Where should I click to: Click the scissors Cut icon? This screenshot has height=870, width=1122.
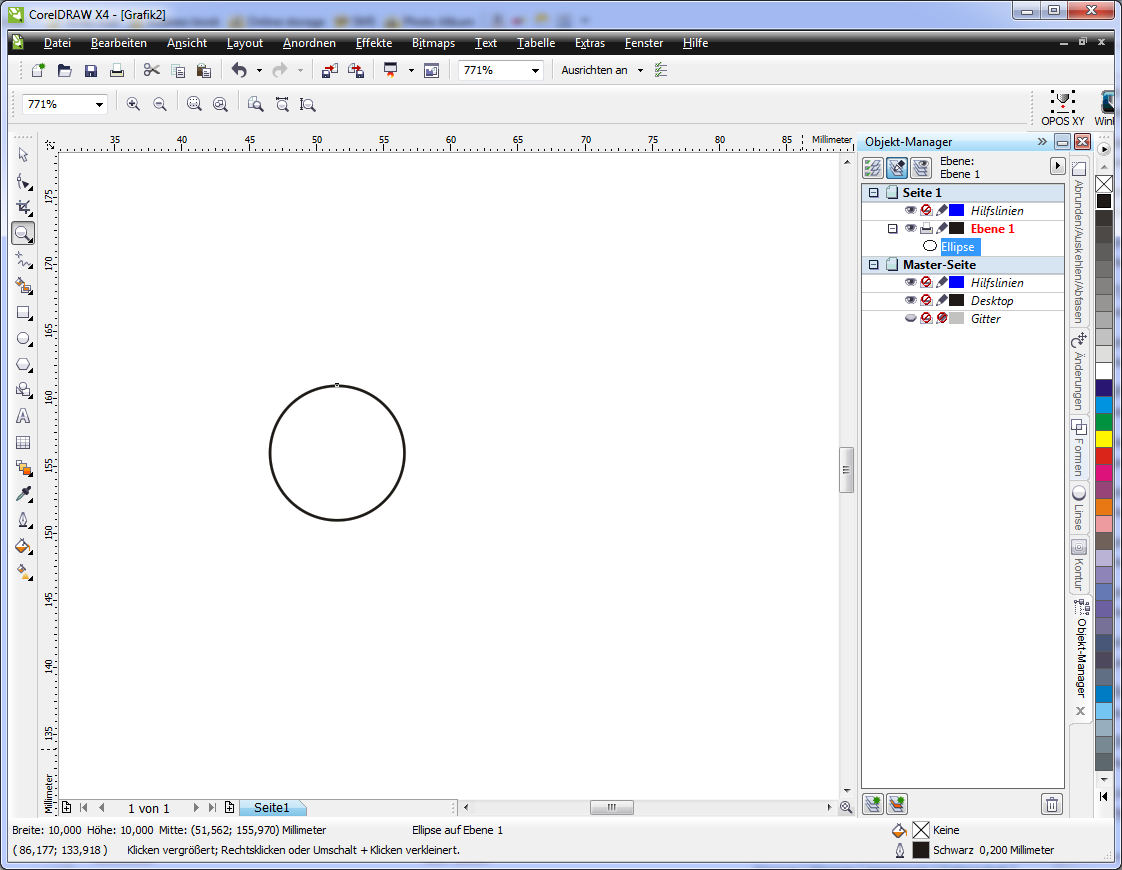(x=152, y=70)
